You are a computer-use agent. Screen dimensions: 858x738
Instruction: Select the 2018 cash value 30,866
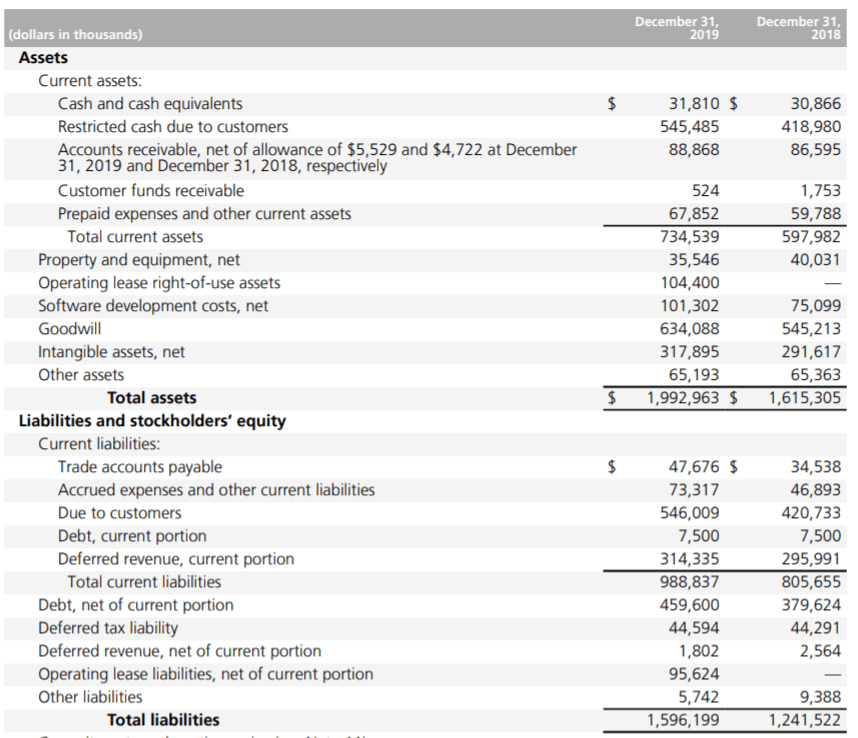pyautogui.click(x=815, y=103)
